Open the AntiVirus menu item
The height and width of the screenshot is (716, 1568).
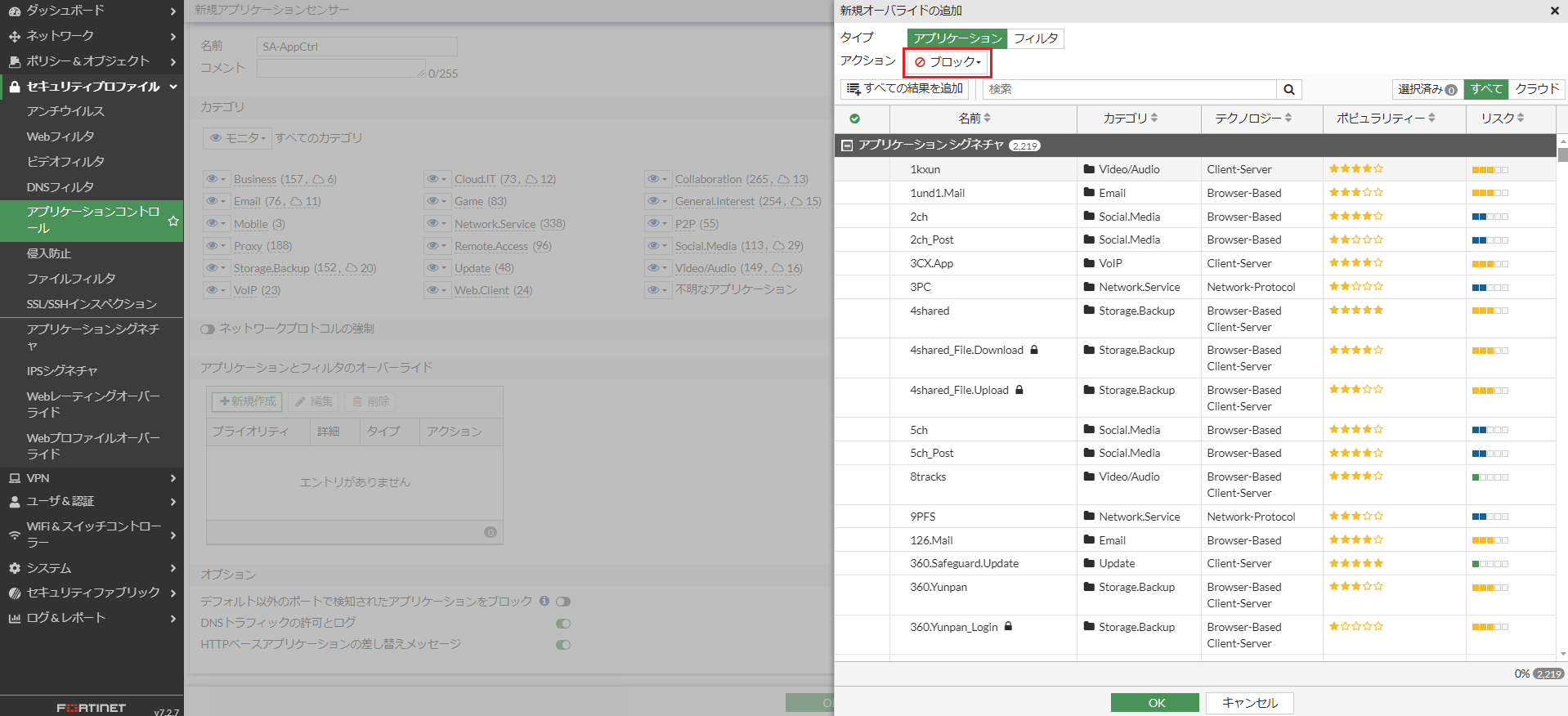point(65,111)
